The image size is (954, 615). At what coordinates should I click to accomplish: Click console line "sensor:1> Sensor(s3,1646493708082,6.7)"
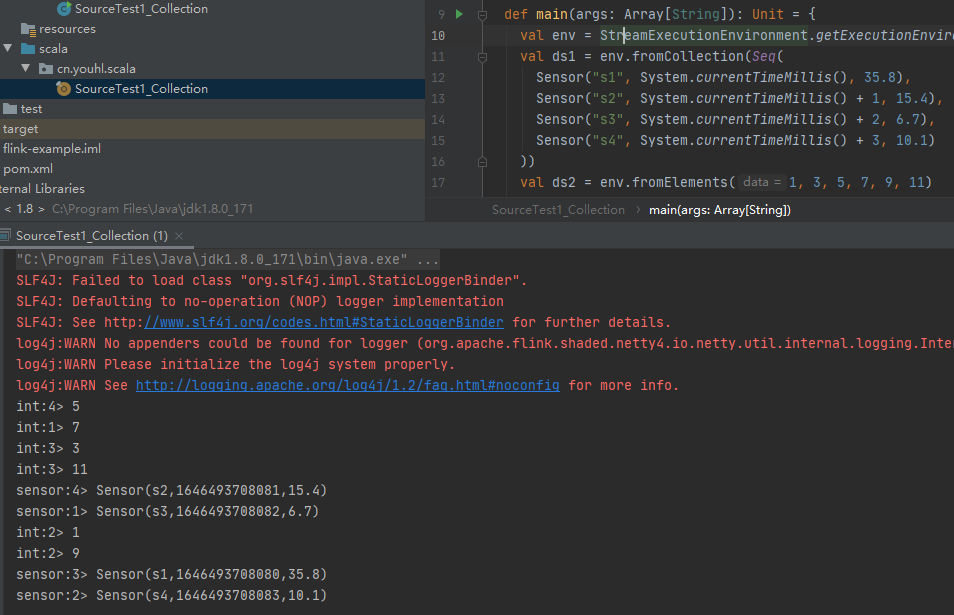click(168, 512)
